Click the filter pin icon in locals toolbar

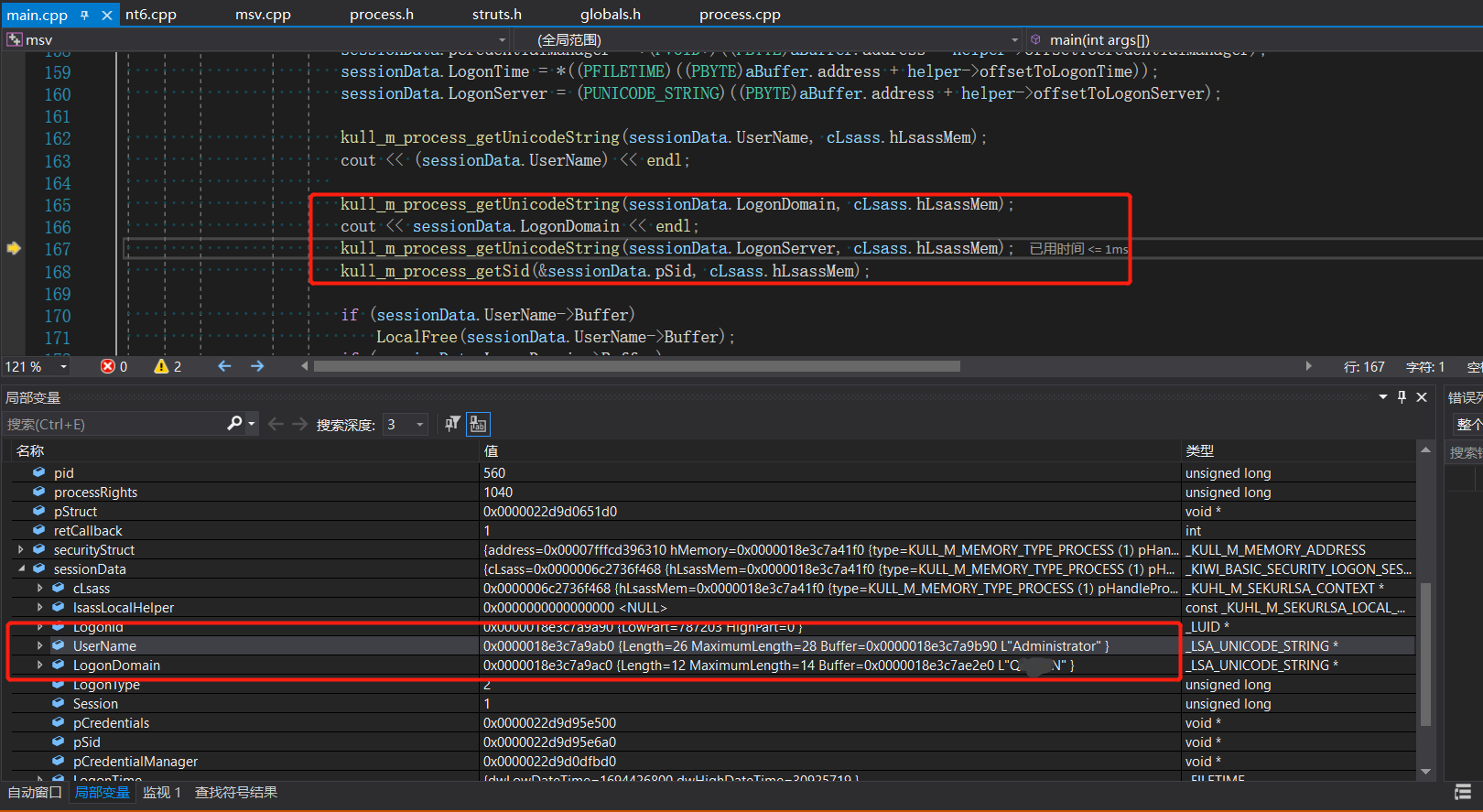click(x=452, y=424)
